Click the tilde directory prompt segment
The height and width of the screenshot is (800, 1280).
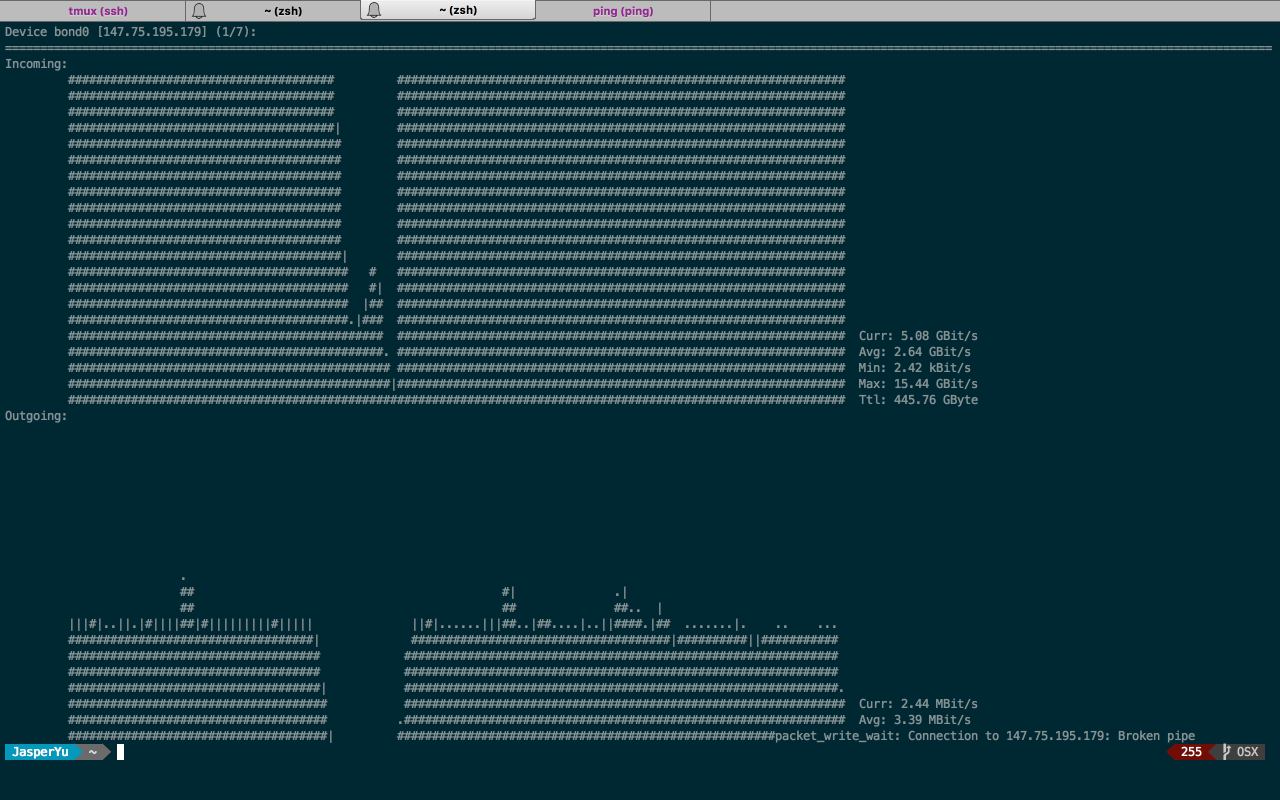click(92, 752)
